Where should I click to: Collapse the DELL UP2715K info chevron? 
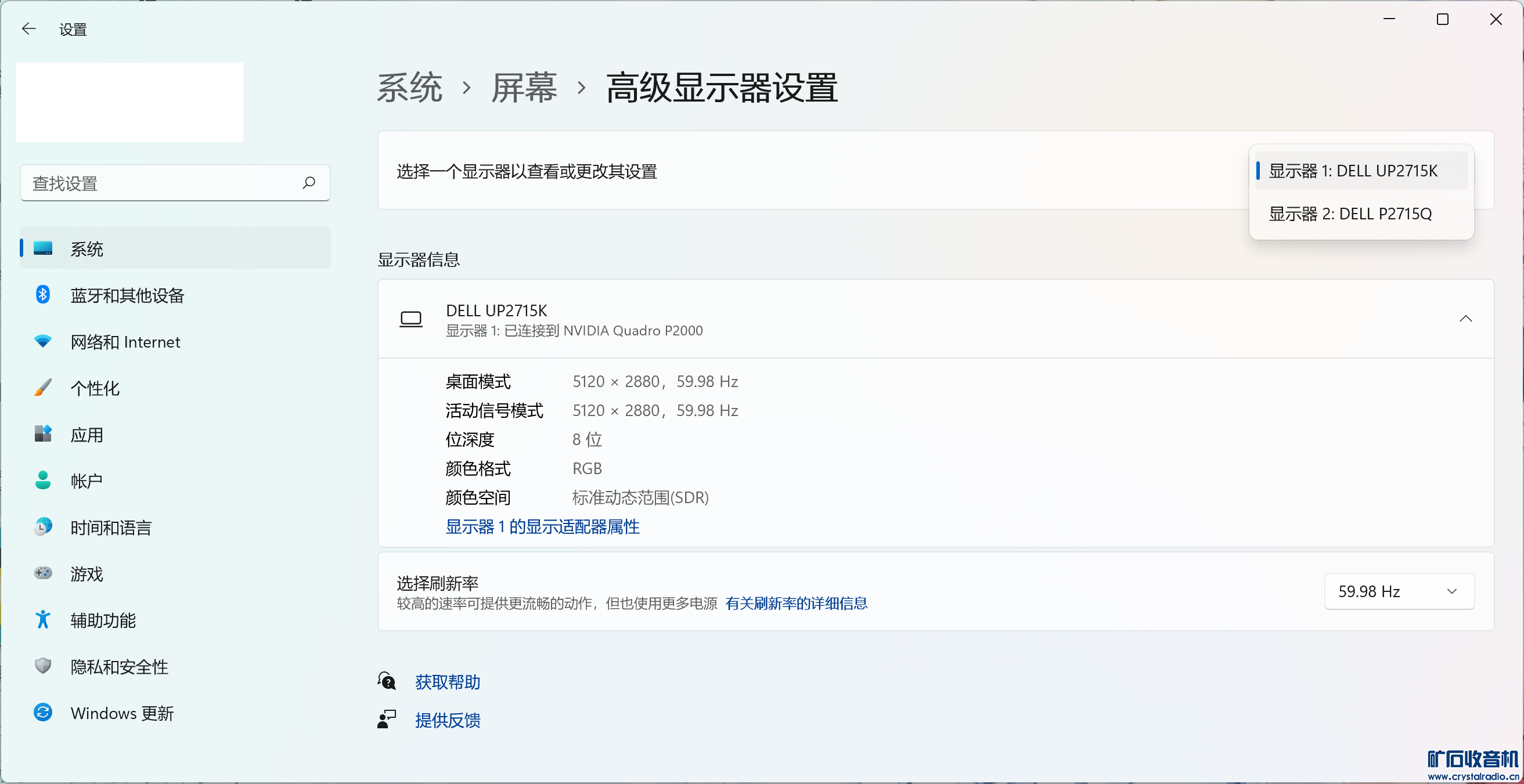coord(1465,319)
